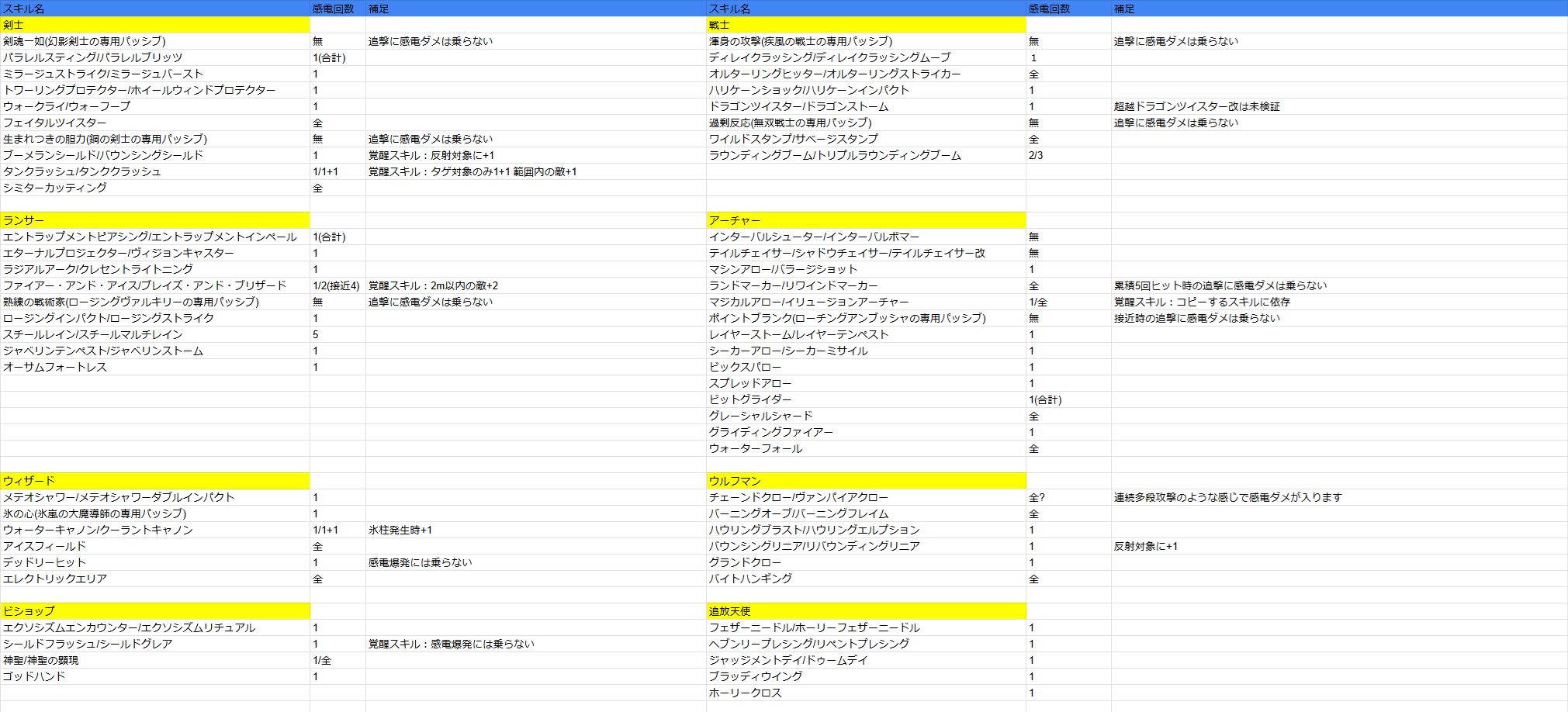
Task: Click the count cell showing 5 for スチールレイン
Action: pyautogui.click(x=337, y=334)
